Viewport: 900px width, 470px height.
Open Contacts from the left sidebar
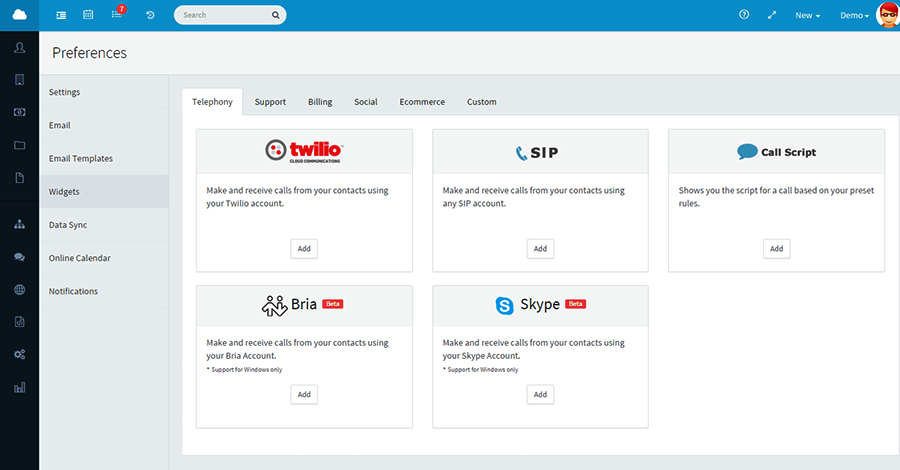[x=19, y=48]
